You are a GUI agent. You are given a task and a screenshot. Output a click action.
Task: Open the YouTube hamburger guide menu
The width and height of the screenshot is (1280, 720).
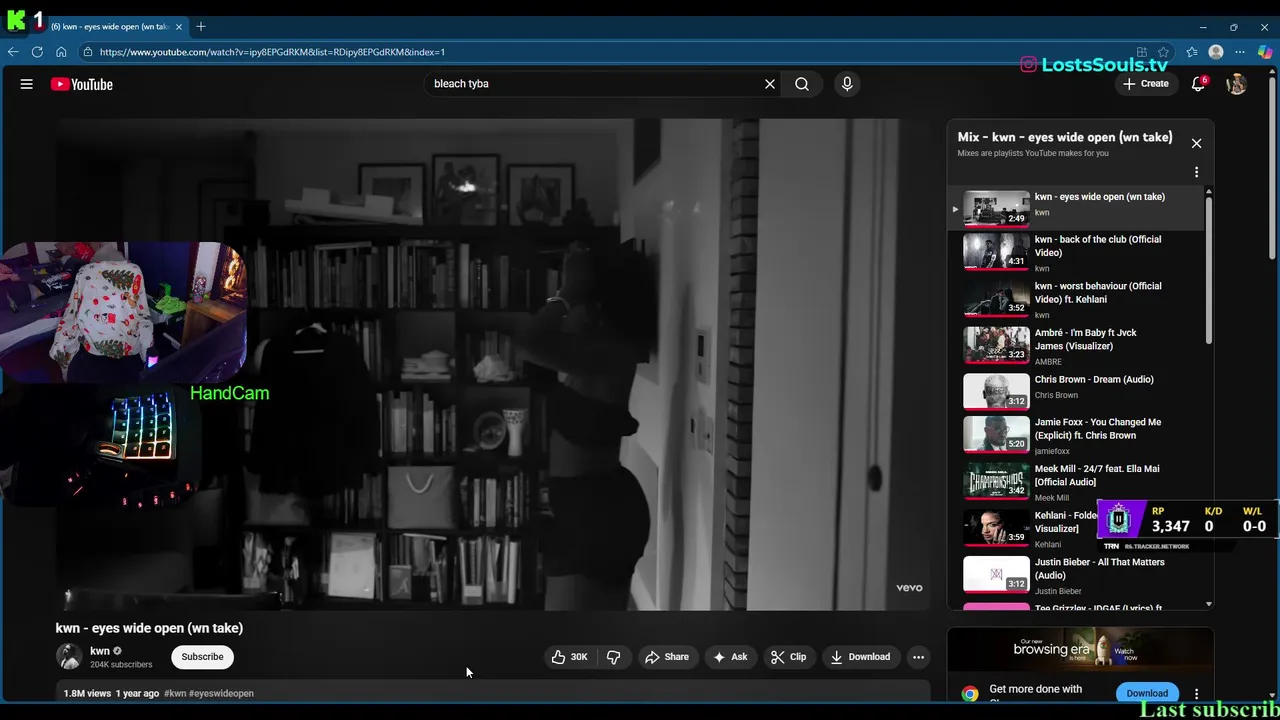click(27, 84)
